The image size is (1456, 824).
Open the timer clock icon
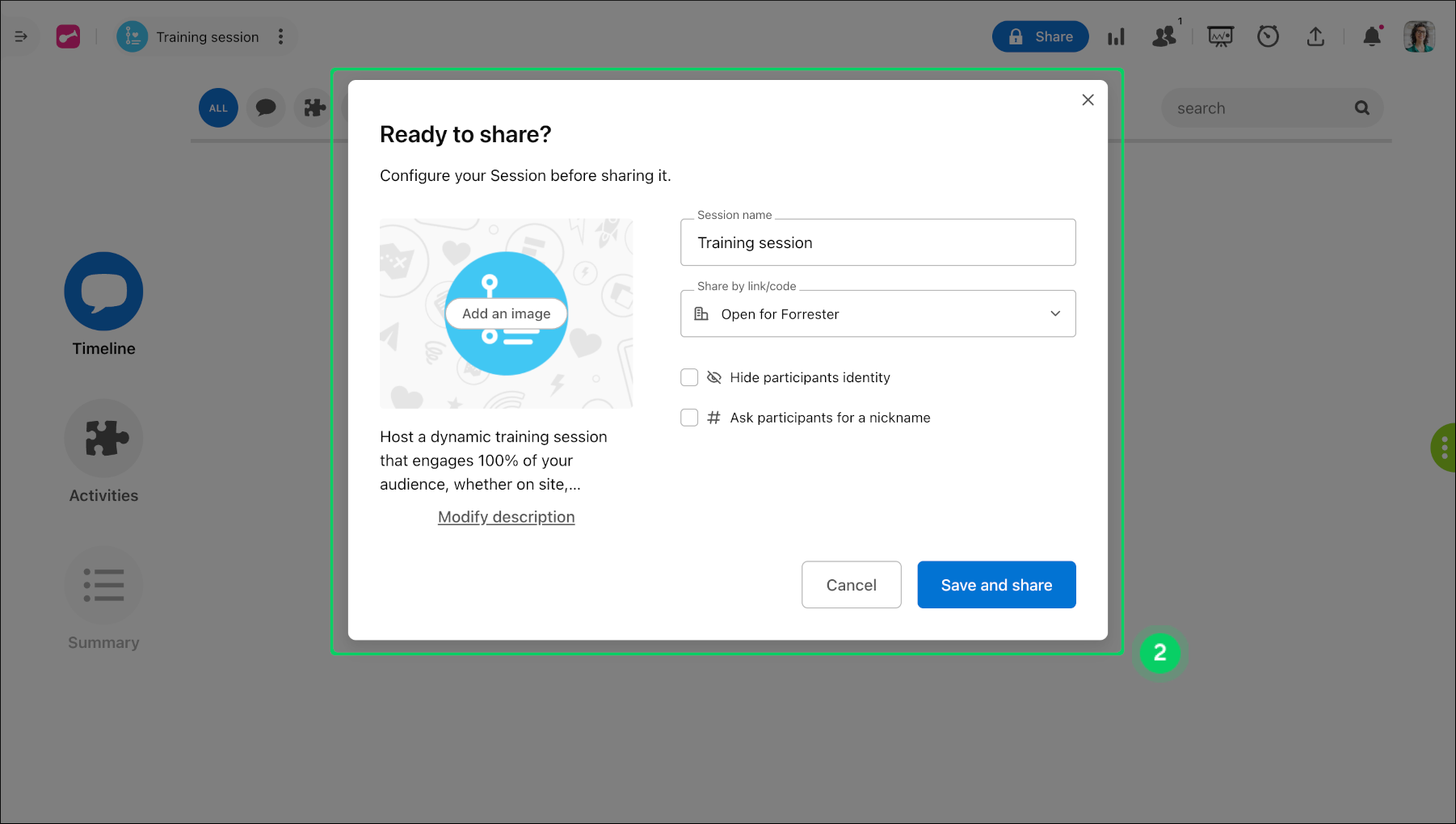click(x=1268, y=36)
